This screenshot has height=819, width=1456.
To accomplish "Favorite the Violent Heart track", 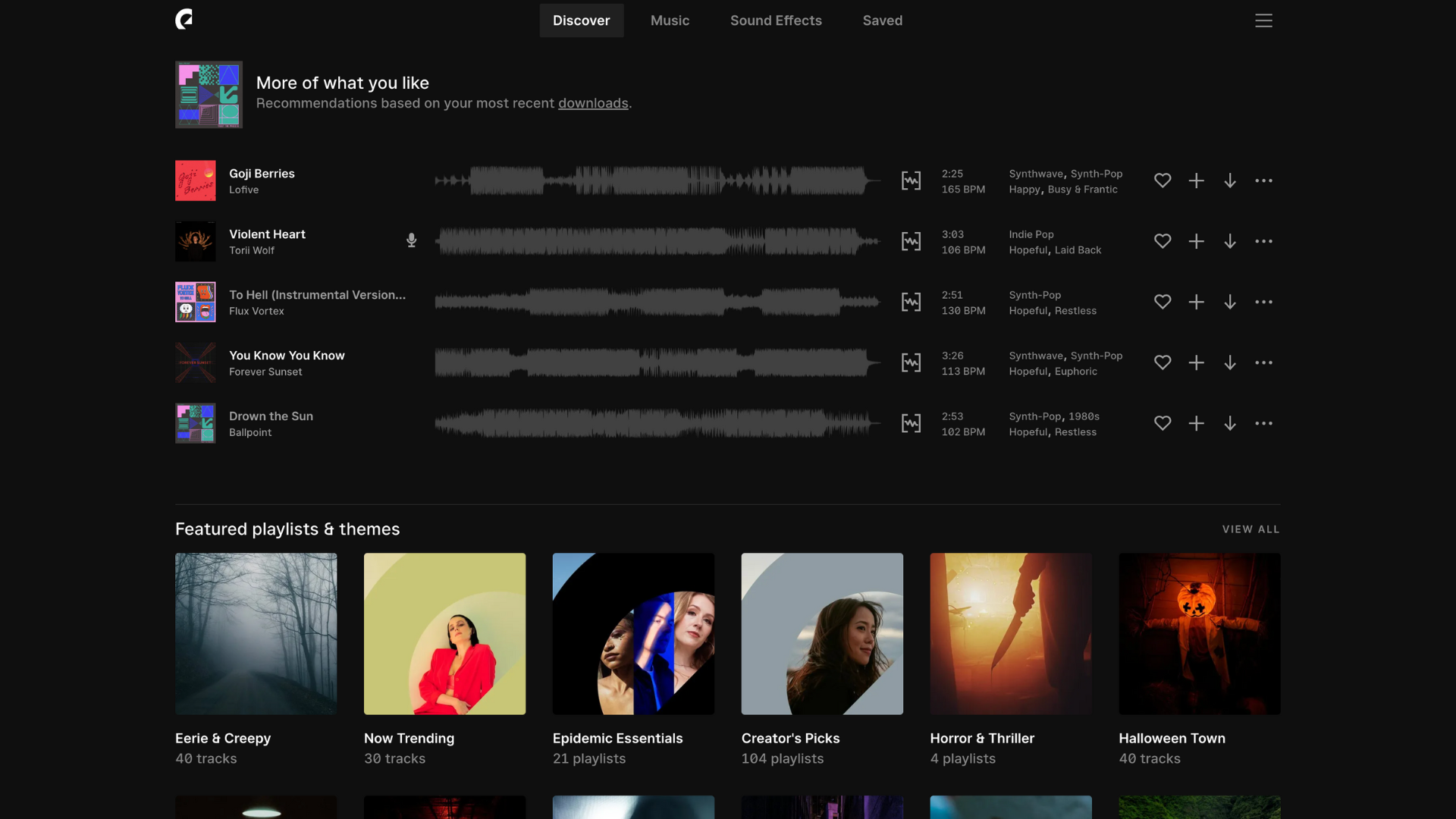I will (x=1163, y=241).
